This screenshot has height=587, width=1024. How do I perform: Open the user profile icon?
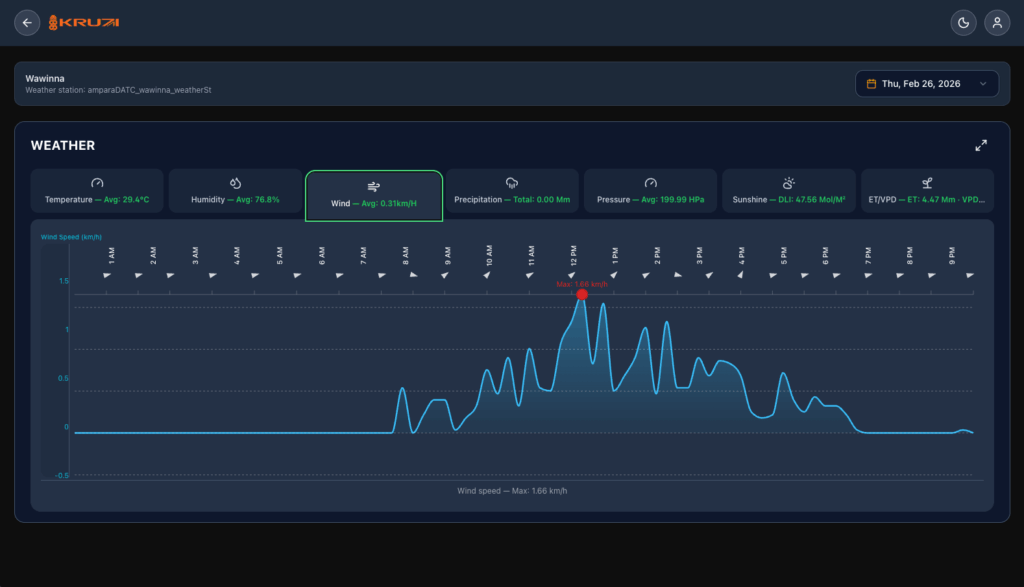pyautogui.click(x=997, y=23)
